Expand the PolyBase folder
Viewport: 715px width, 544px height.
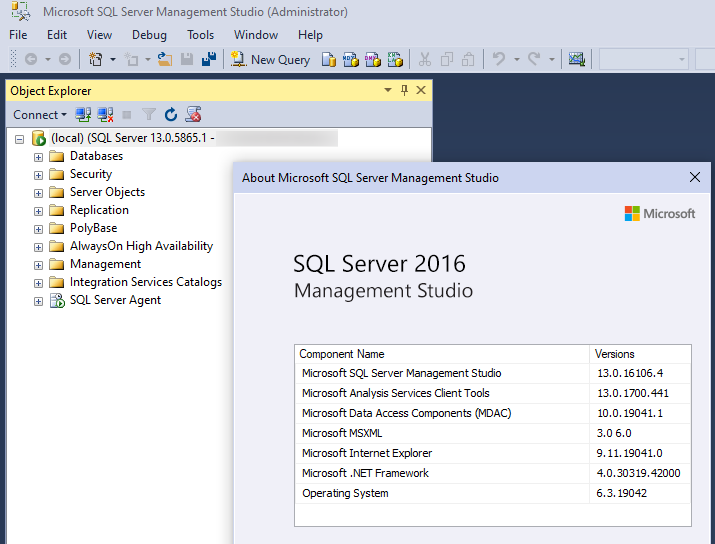[x=38, y=229]
